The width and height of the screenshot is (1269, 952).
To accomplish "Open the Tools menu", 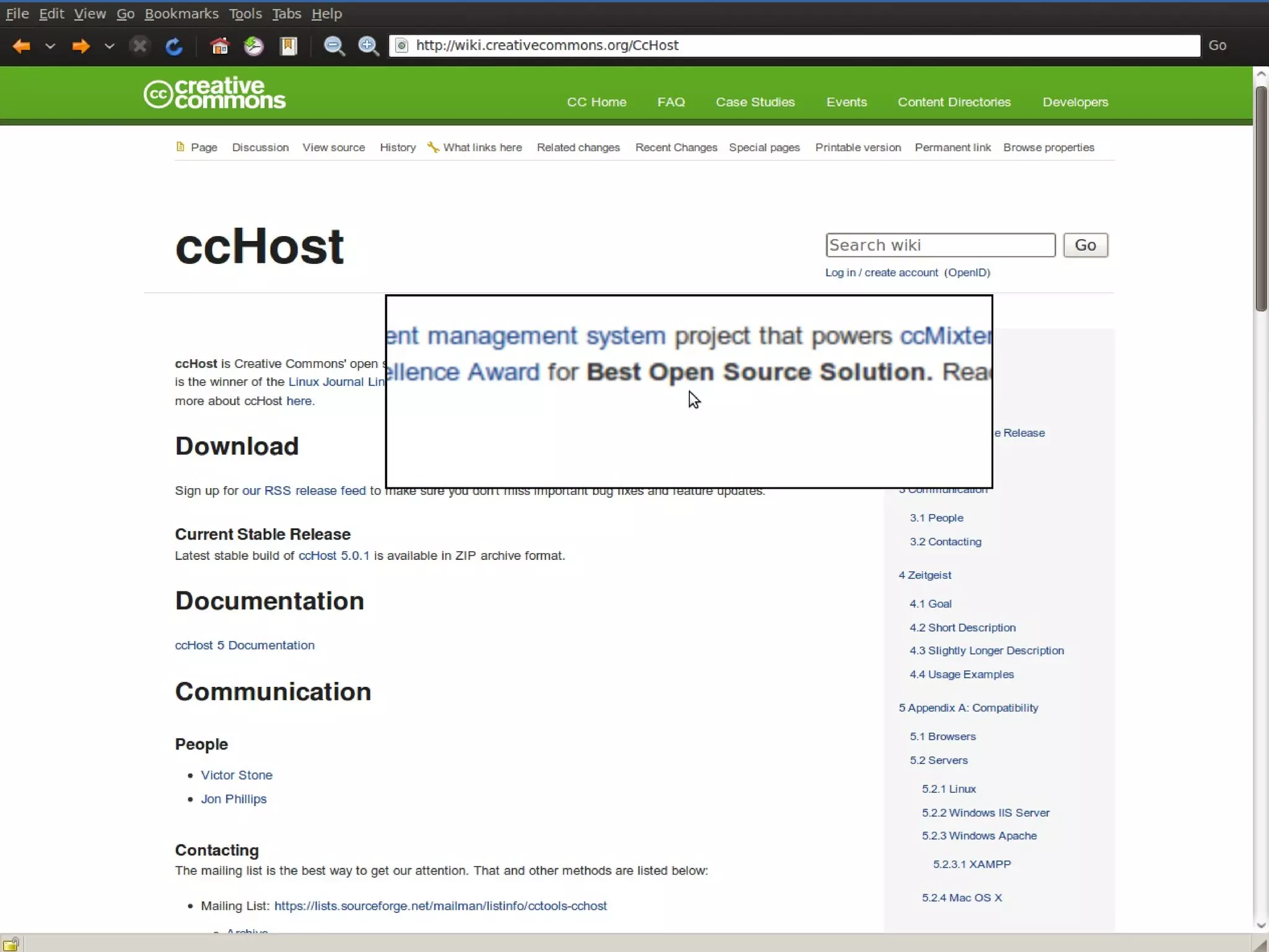I will tap(245, 14).
